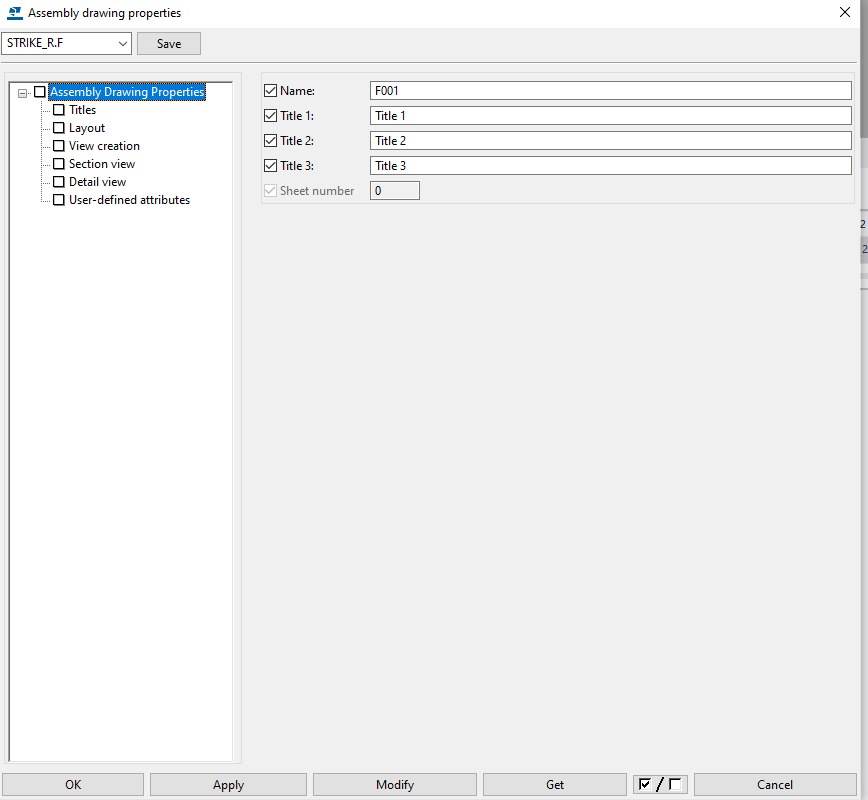Tick the Section view tree checkbox

pyautogui.click(x=59, y=164)
